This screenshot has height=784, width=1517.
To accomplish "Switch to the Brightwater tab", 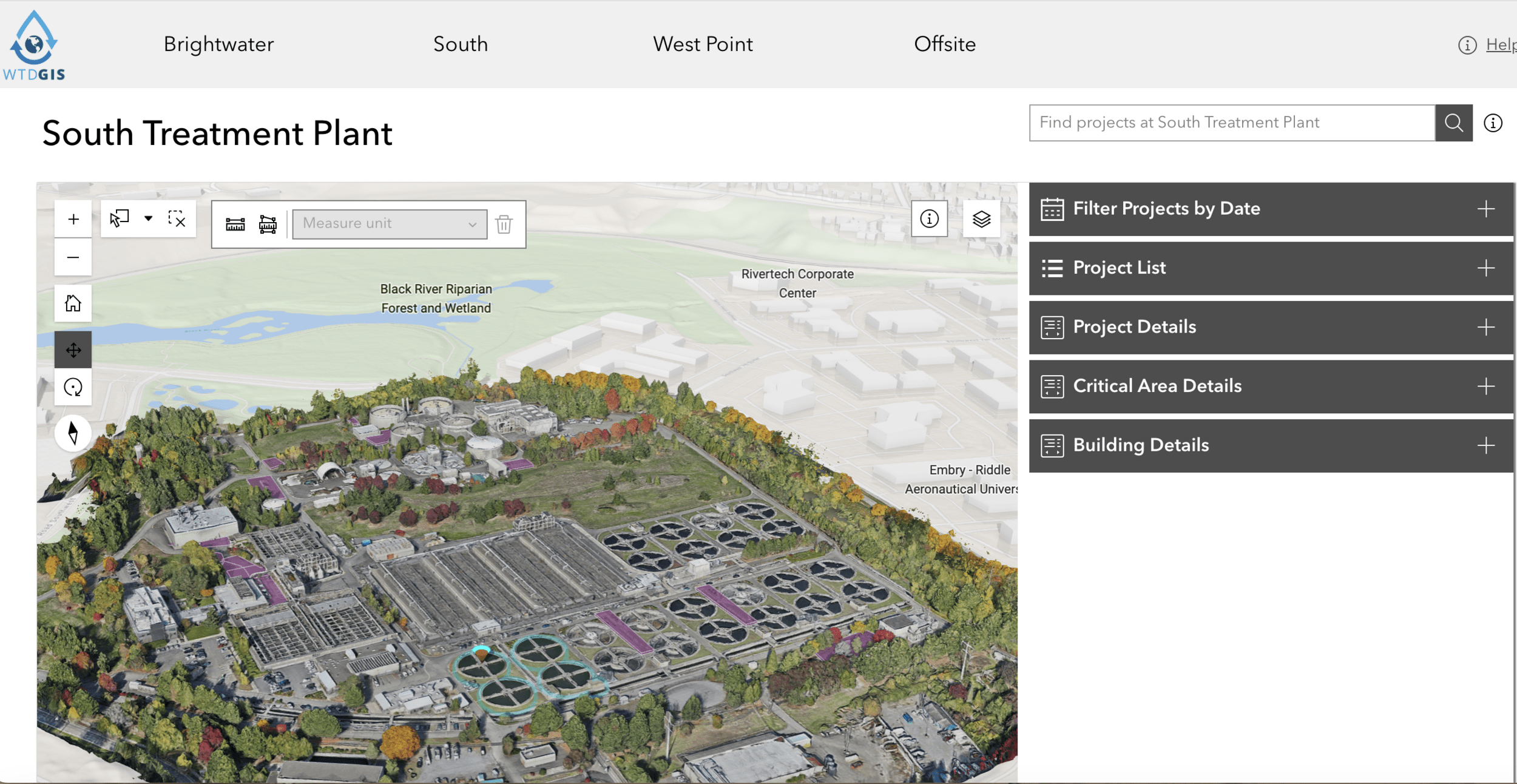I will [x=218, y=44].
